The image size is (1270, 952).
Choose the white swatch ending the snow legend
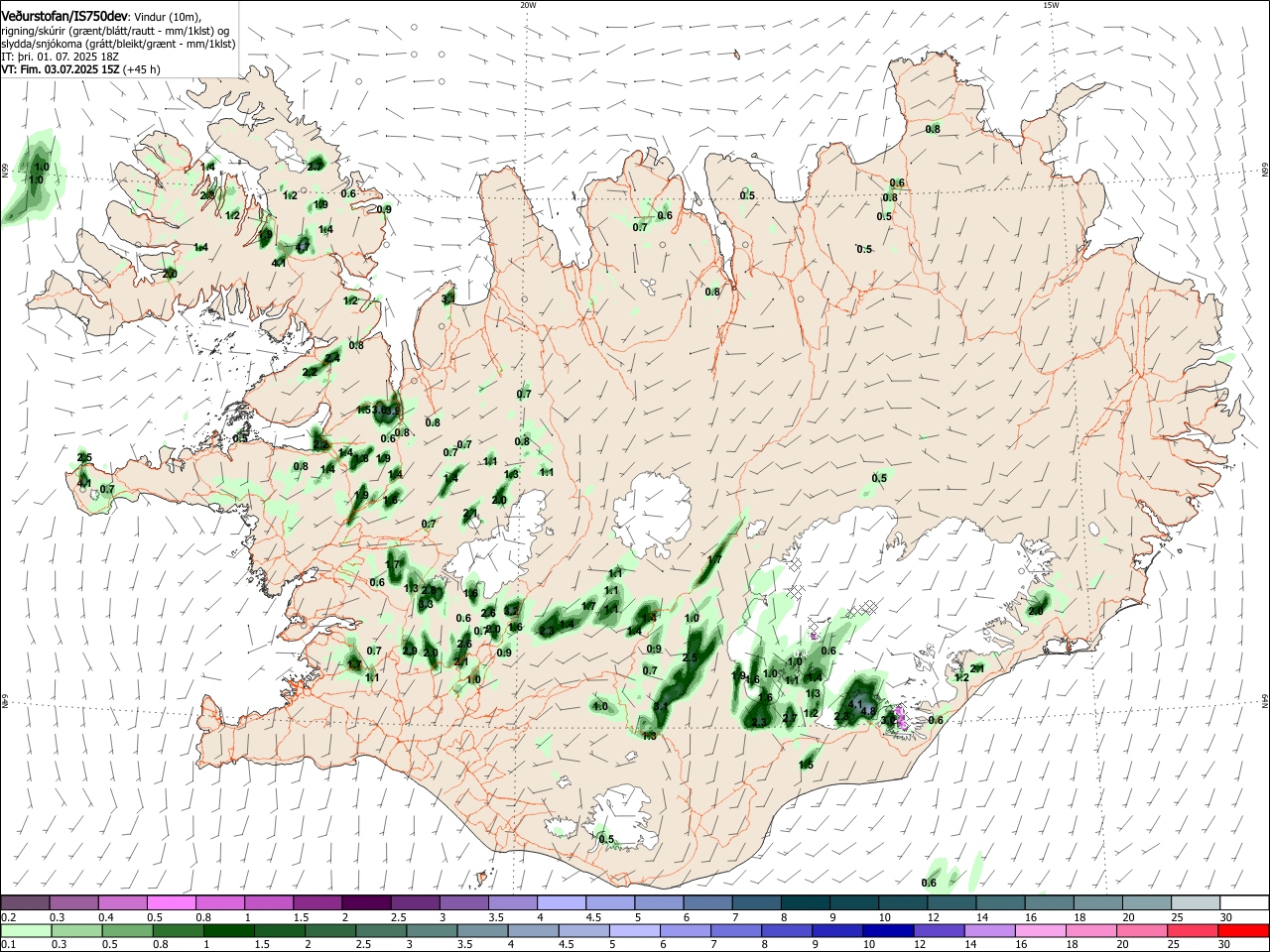click(x=1242, y=902)
